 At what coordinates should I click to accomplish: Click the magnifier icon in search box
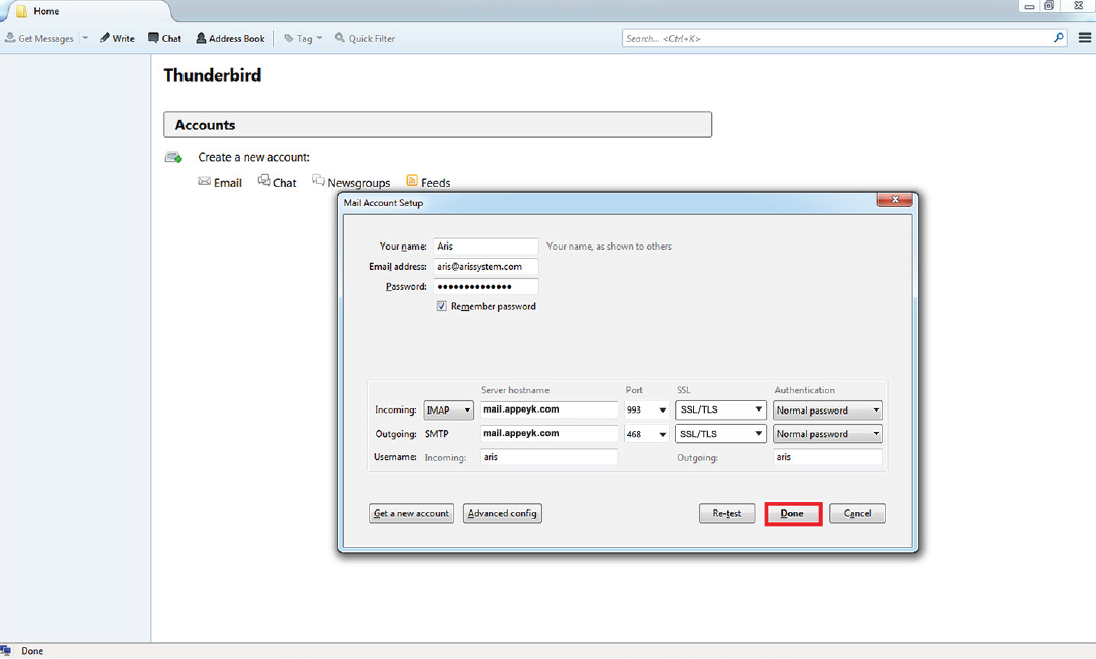[1058, 38]
